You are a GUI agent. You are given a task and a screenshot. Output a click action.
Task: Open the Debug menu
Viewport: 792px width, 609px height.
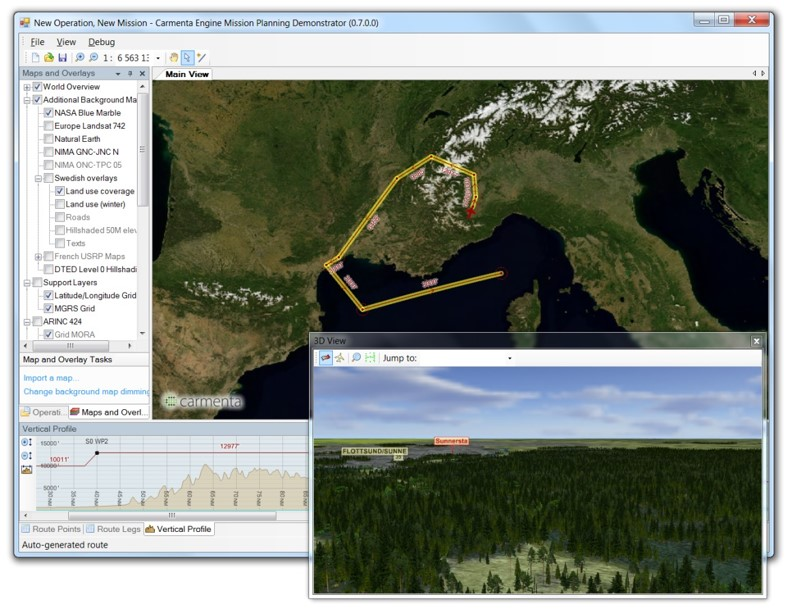click(x=102, y=42)
